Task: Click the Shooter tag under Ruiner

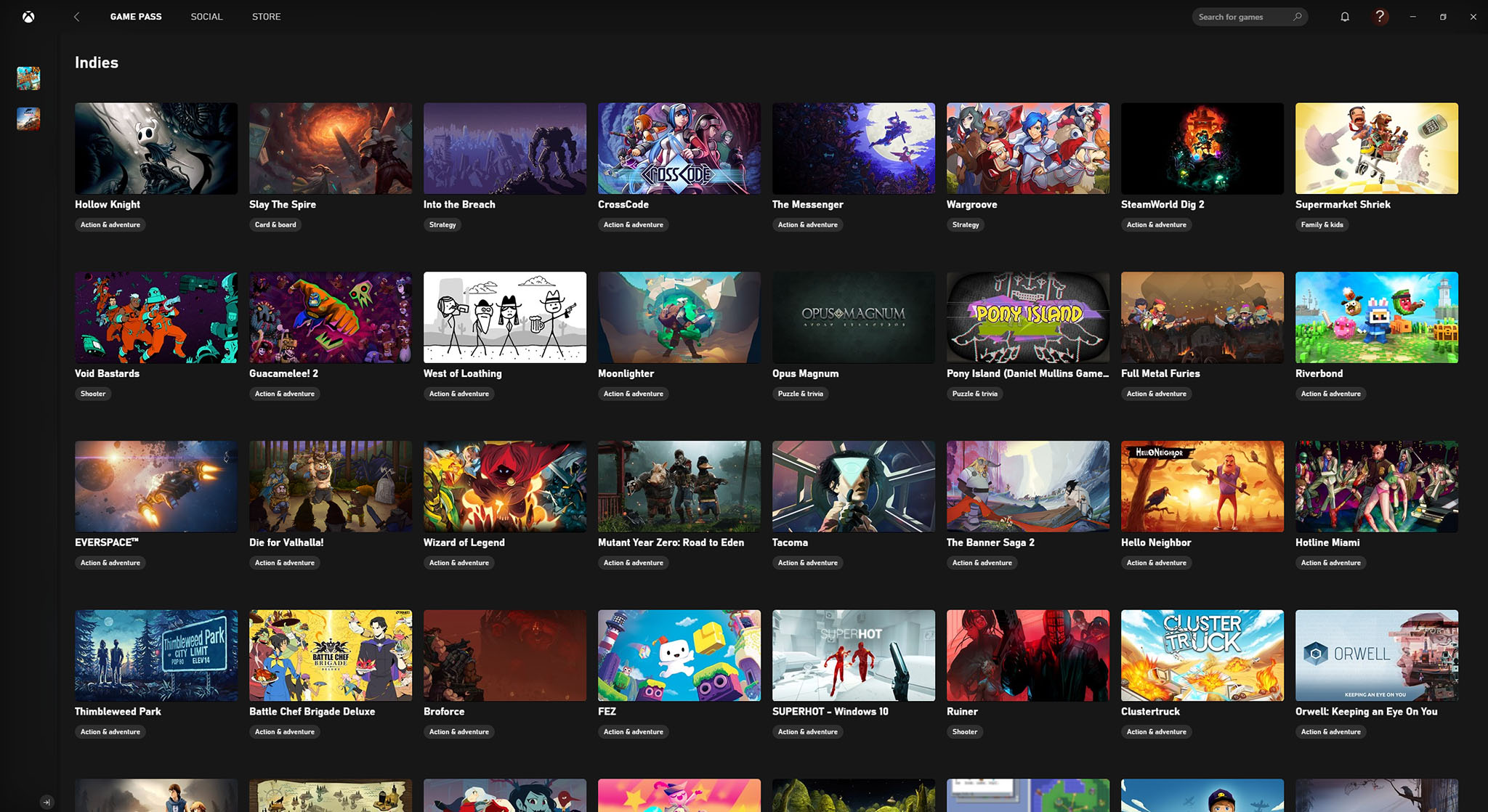Action: point(965,732)
